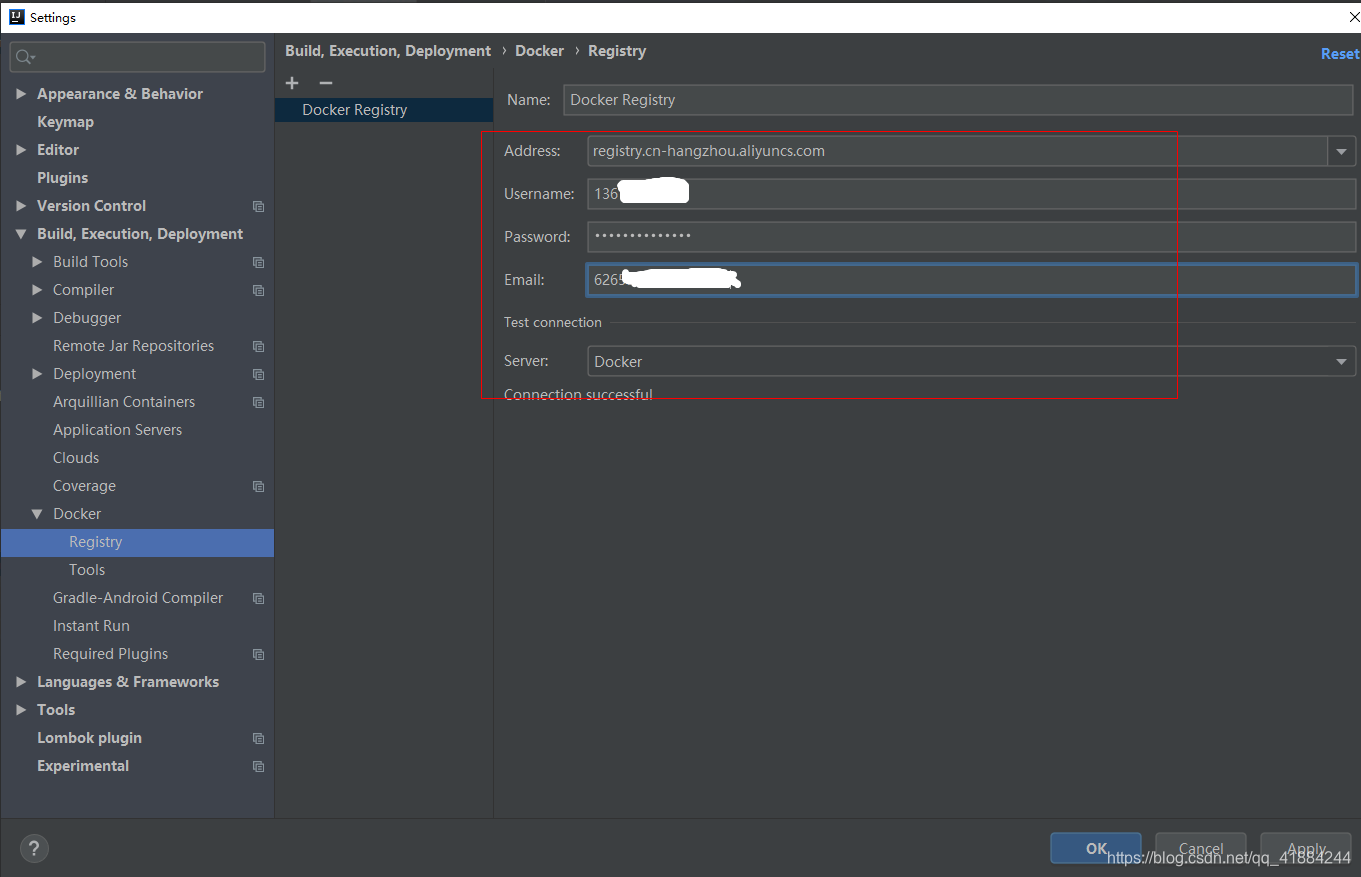The height and width of the screenshot is (877, 1361).
Task: Expand Appearance & Behavior section
Action: 21,94
